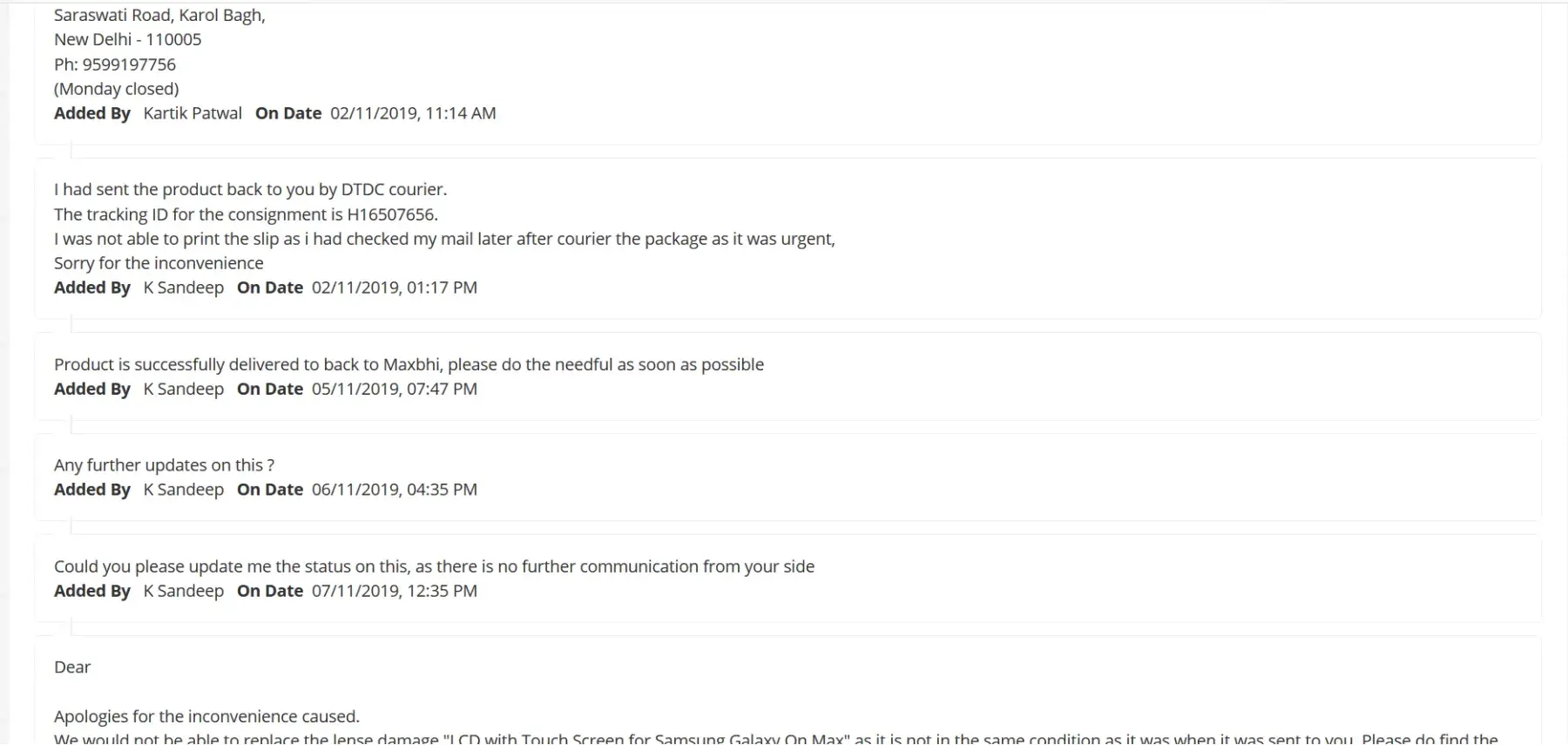Click timestamp 05/11/2019, 07:47 PM

394,389
